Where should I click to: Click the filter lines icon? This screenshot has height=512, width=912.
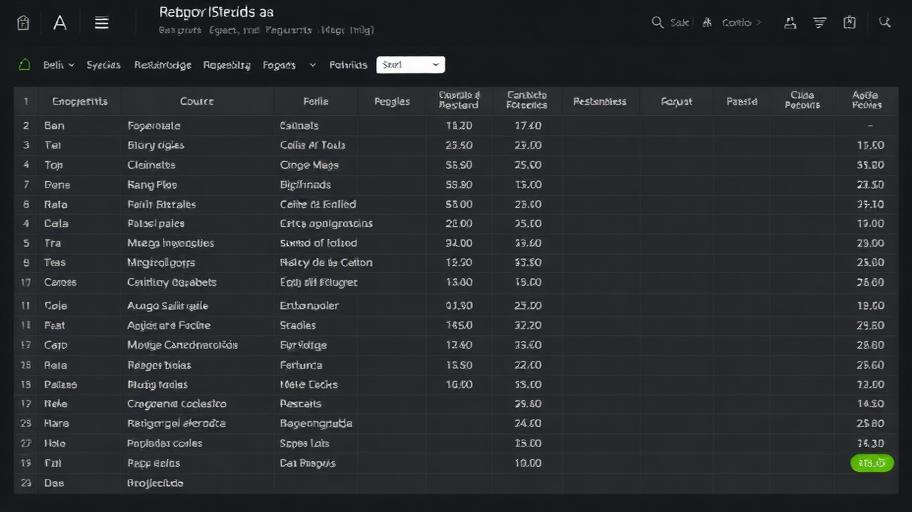[x=820, y=23]
